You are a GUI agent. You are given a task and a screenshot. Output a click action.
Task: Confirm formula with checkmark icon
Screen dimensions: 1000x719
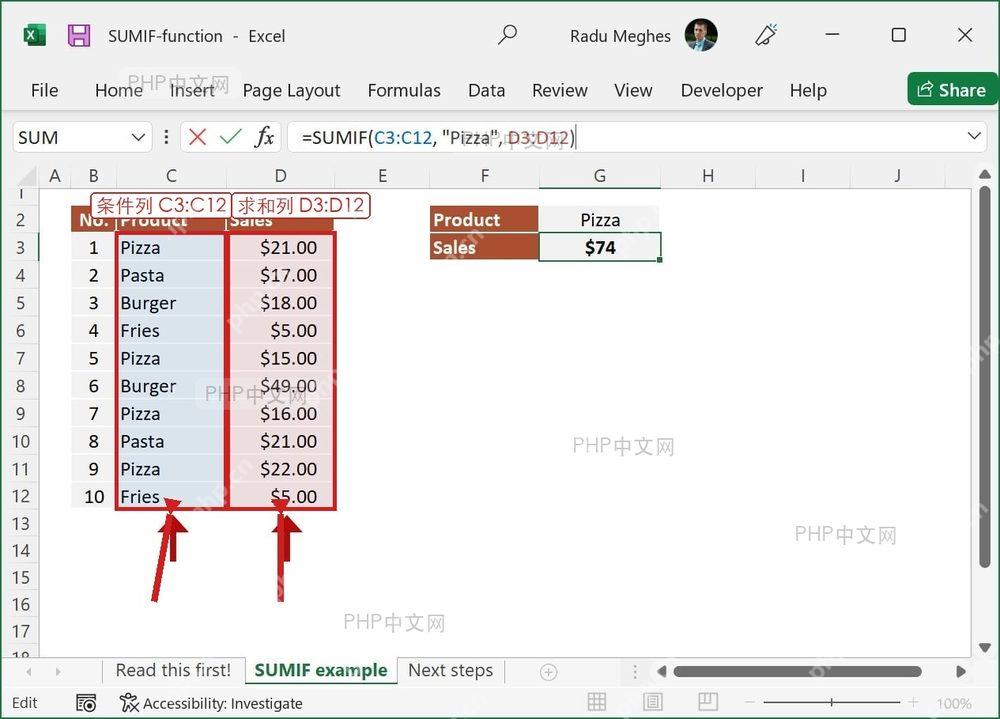point(230,137)
